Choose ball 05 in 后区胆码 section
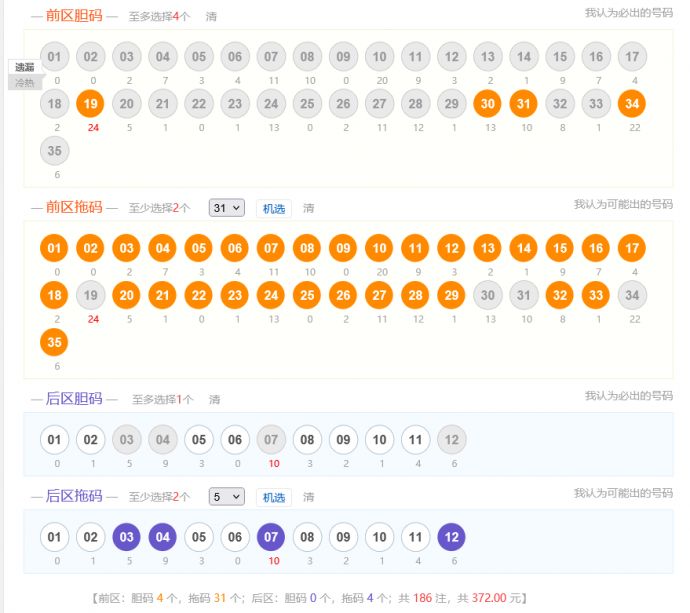Viewport: 690px width, 613px height. [x=199, y=440]
